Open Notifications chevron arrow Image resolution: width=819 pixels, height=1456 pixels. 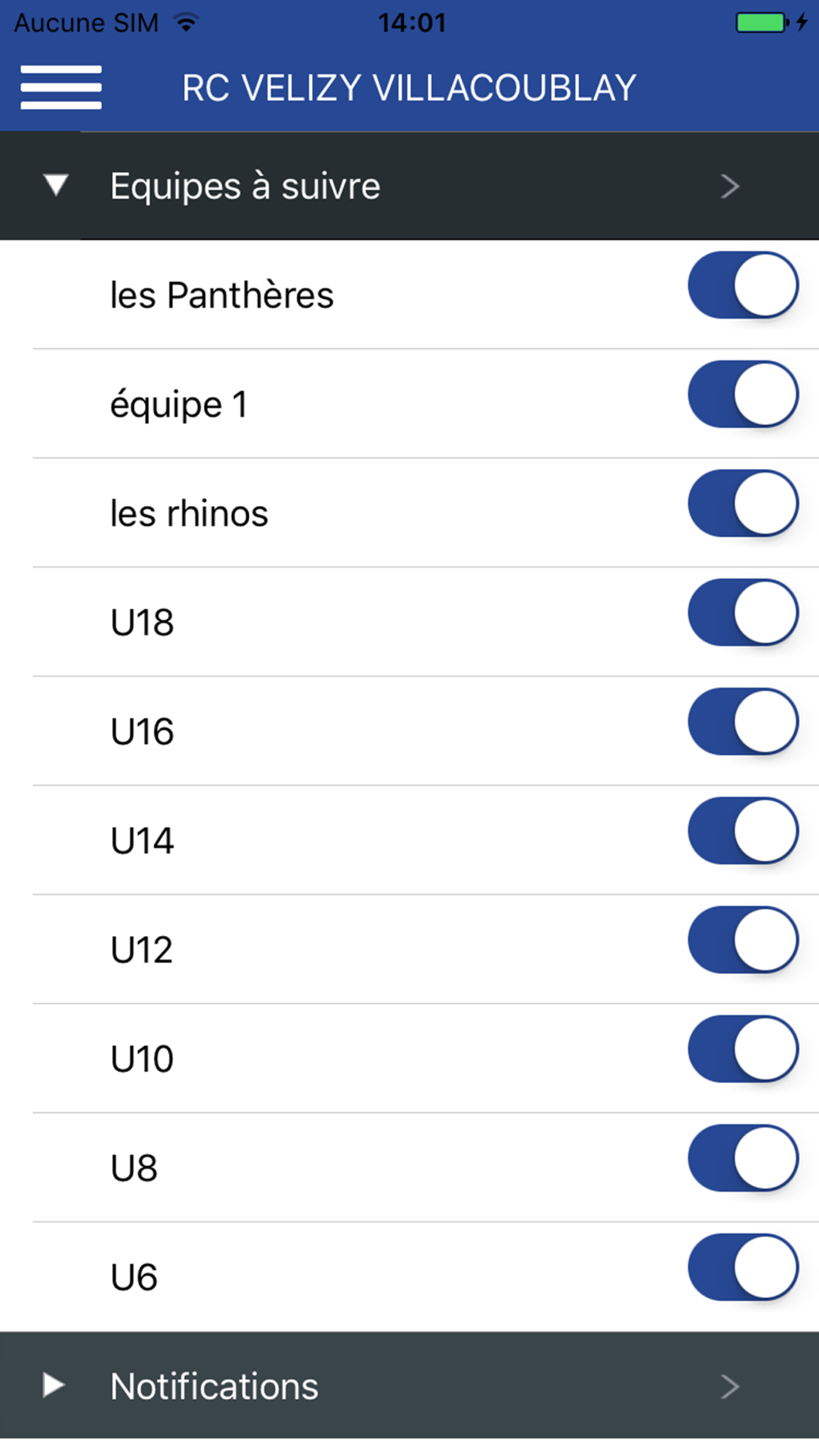point(730,1386)
